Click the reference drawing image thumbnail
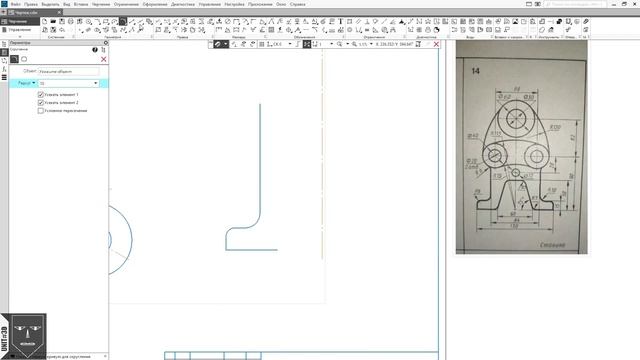 pyautogui.click(x=522, y=147)
